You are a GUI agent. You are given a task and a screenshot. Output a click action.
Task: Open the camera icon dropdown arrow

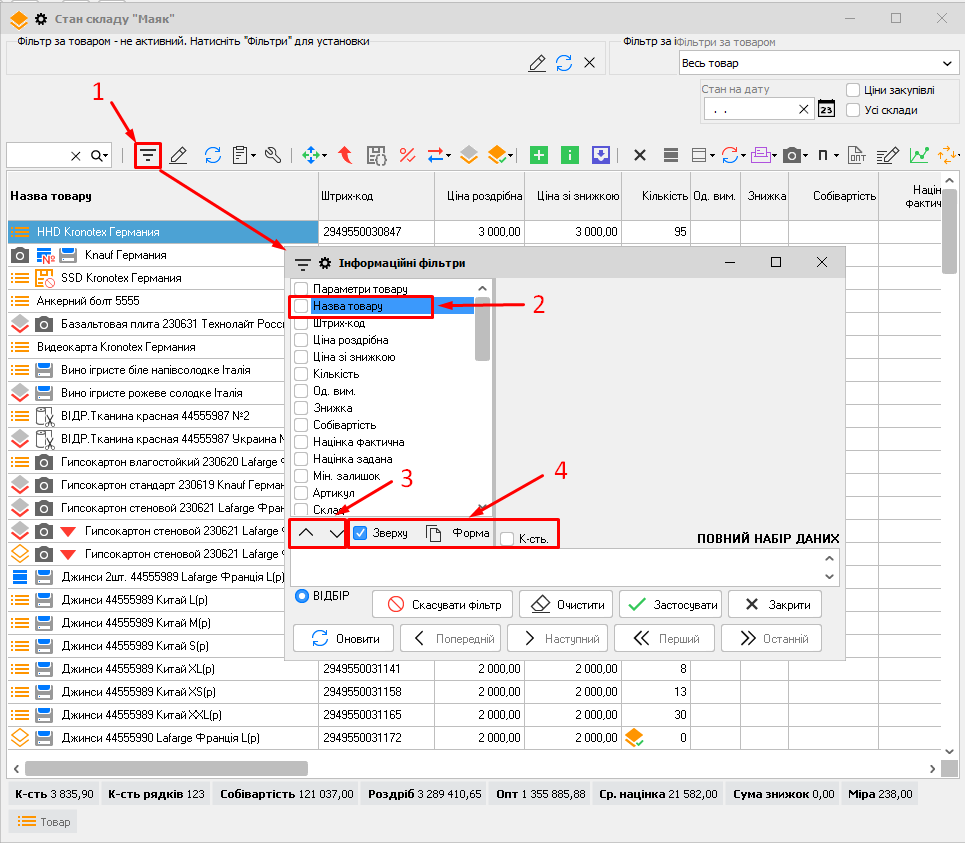805,156
